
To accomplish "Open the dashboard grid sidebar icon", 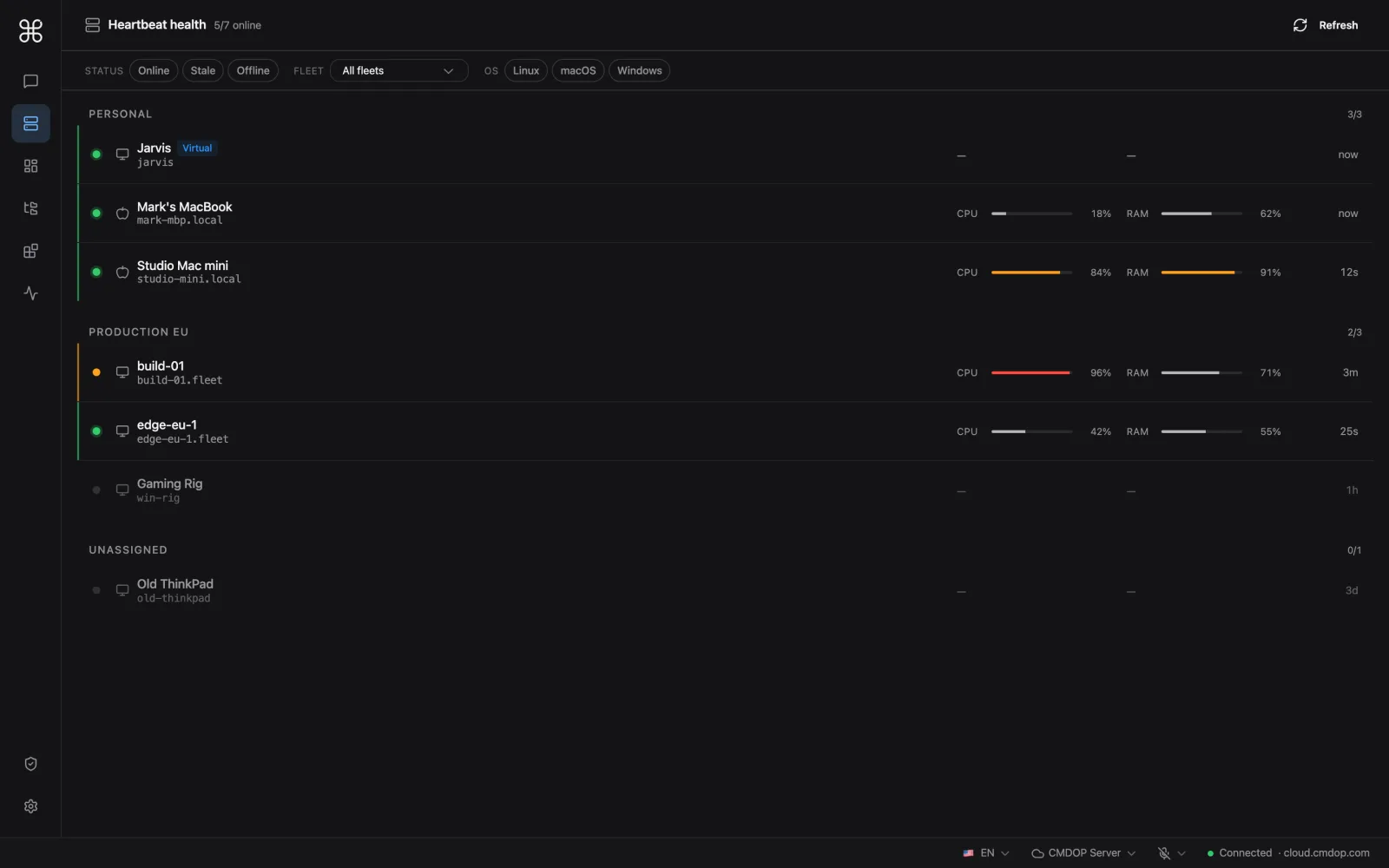I will point(30,166).
